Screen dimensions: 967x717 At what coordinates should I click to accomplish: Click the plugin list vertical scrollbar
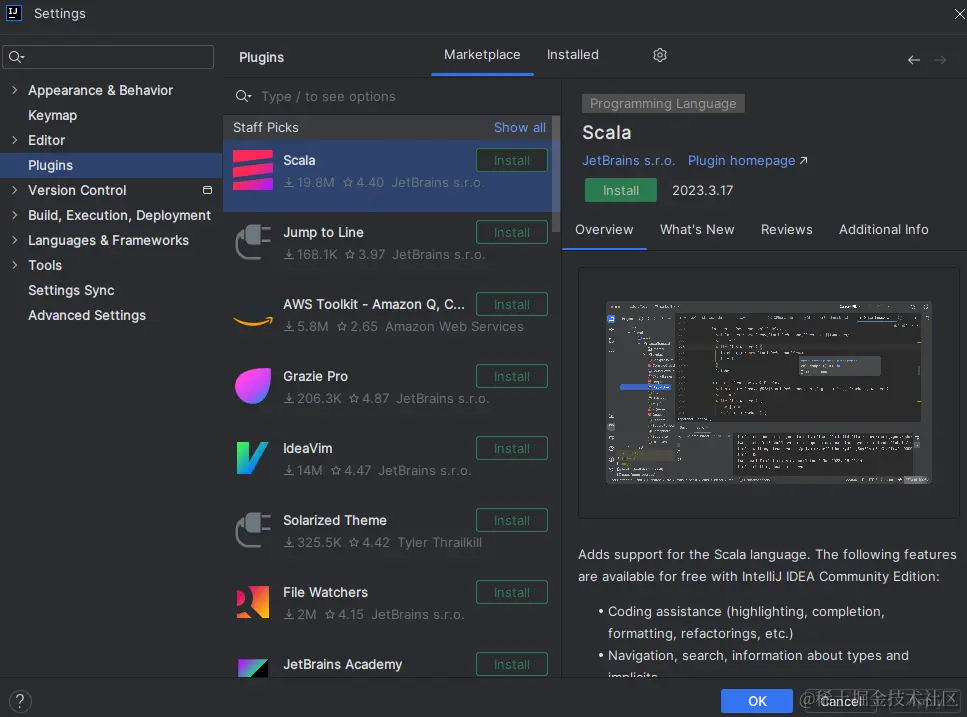556,174
